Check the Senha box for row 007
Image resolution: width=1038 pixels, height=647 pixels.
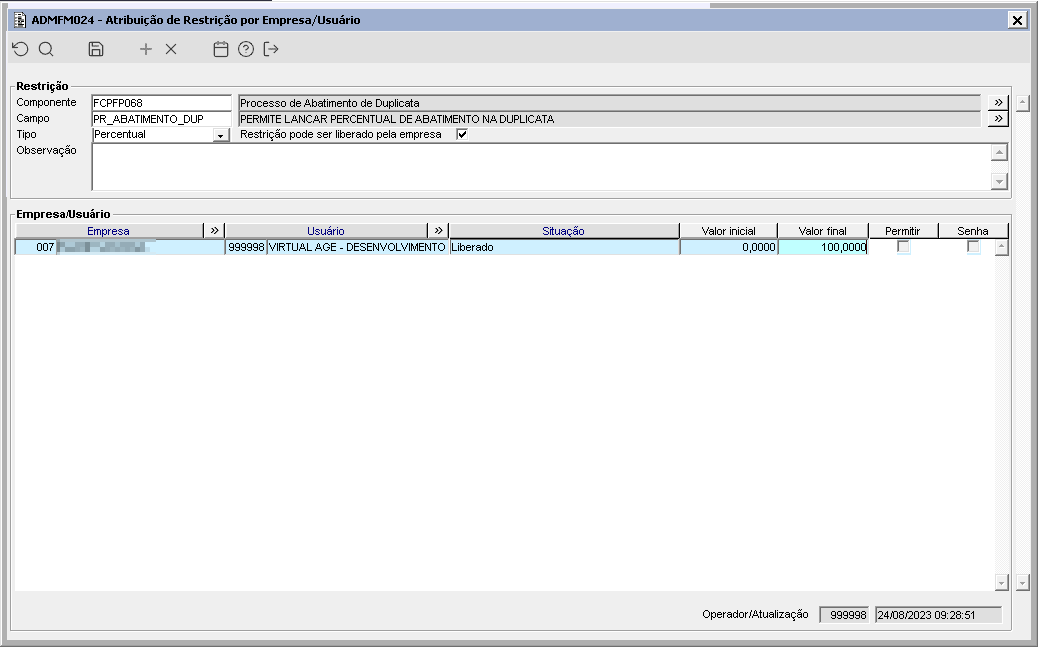(972, 247)
